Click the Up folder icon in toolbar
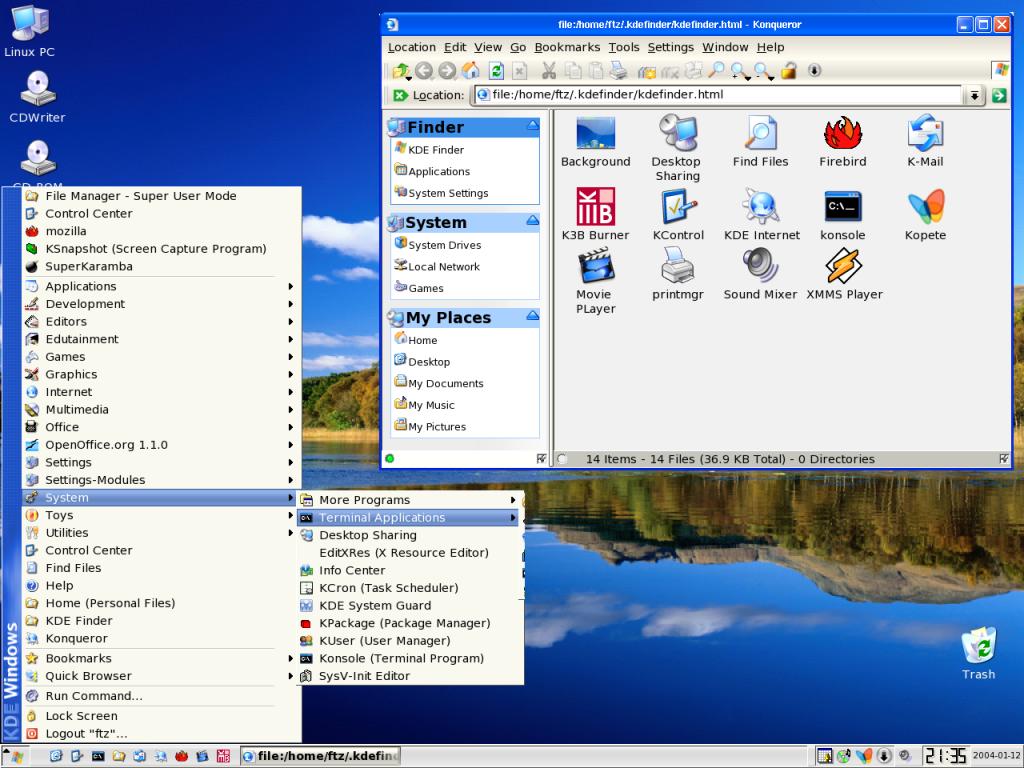The height and width of the screenshot is (768, 1024). [x=400, y=71]
